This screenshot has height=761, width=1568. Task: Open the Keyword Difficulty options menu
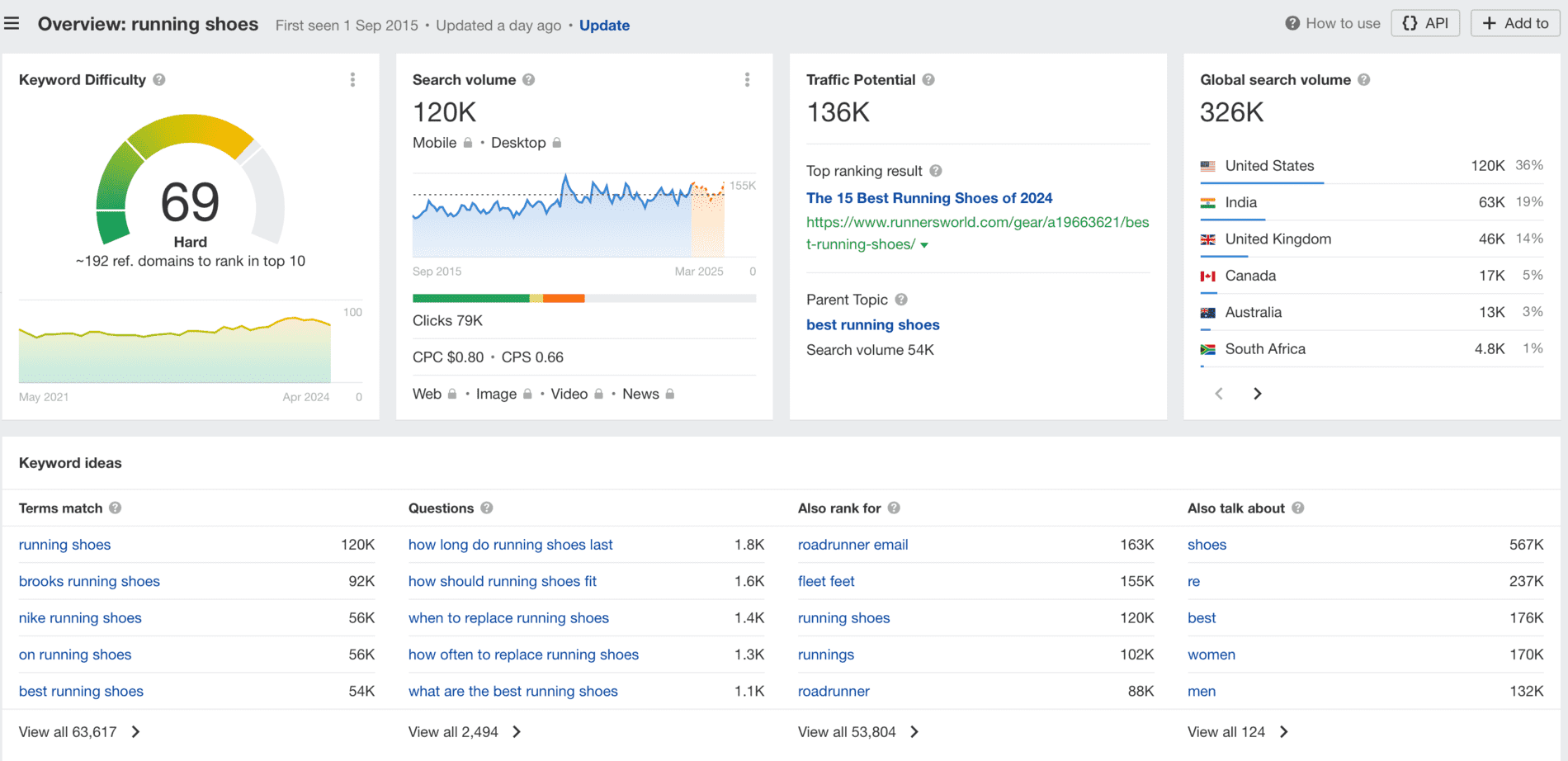[x=353, y=79]
